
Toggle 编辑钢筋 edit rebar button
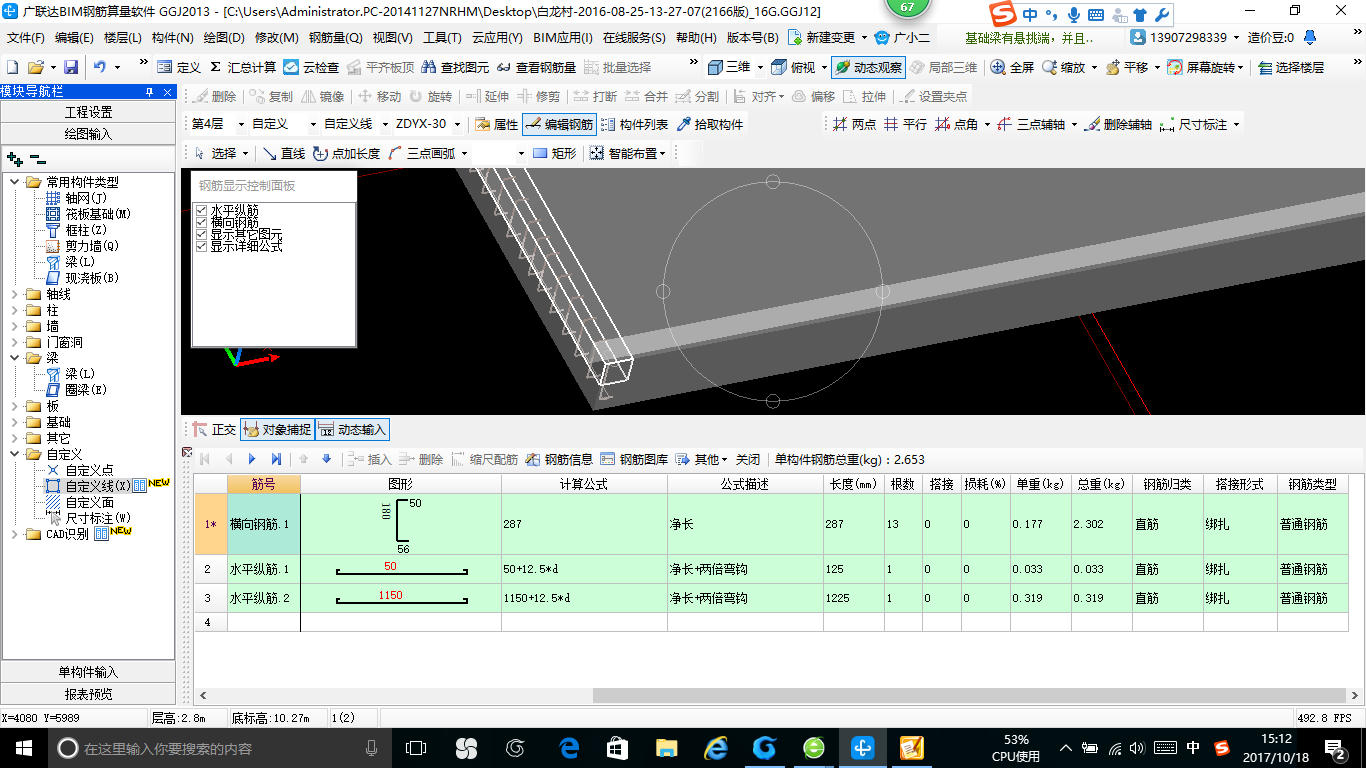pos(560,125)
